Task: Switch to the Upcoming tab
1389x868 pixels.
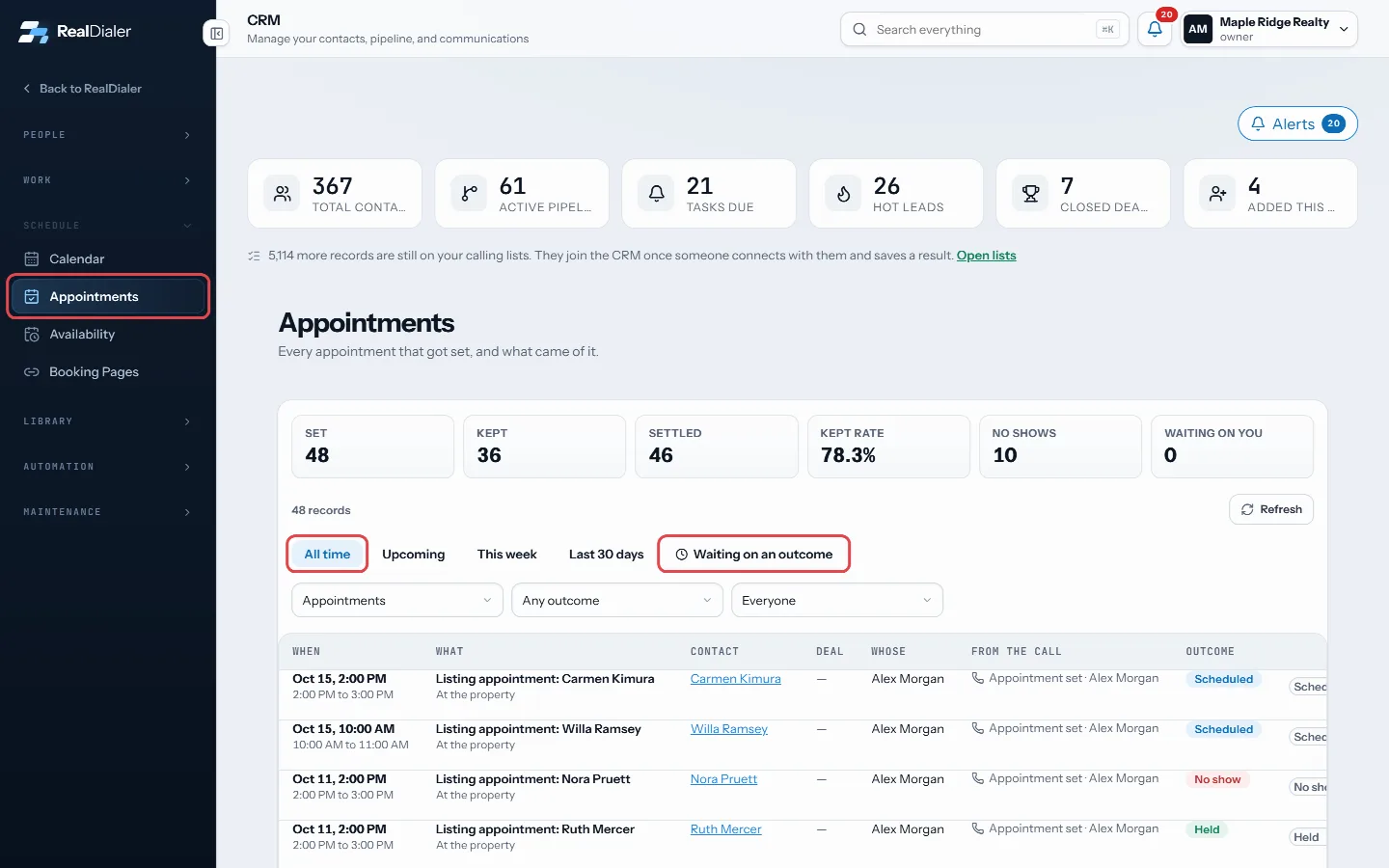Action: click(x=413, y=554)
